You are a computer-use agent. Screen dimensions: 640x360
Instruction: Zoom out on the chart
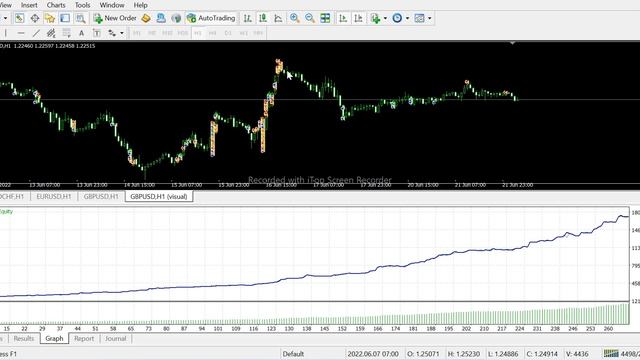pyautogui.click(x=310, y=18)
